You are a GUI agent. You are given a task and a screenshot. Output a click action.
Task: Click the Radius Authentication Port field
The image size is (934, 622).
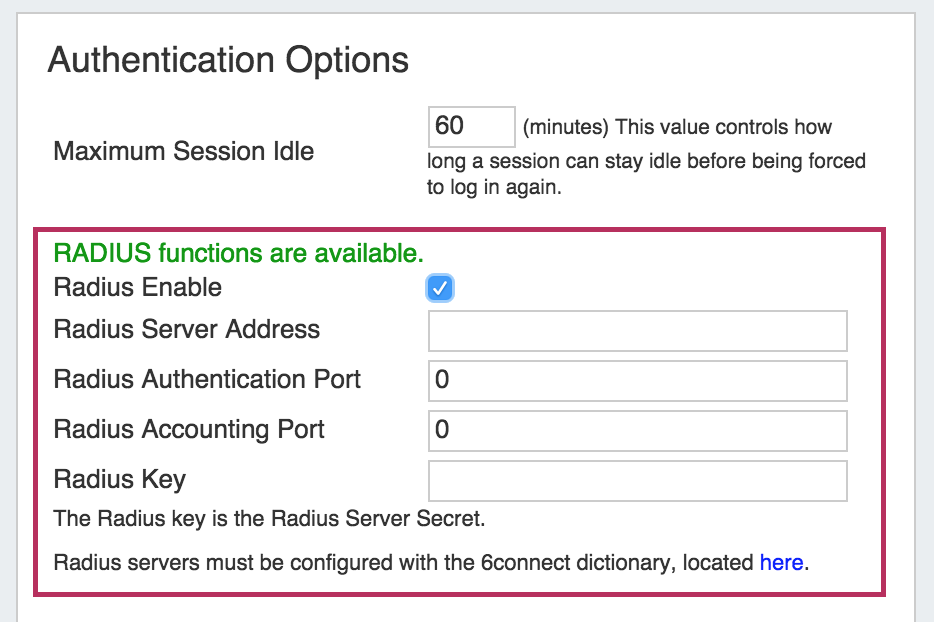click(x=637, y=381)
